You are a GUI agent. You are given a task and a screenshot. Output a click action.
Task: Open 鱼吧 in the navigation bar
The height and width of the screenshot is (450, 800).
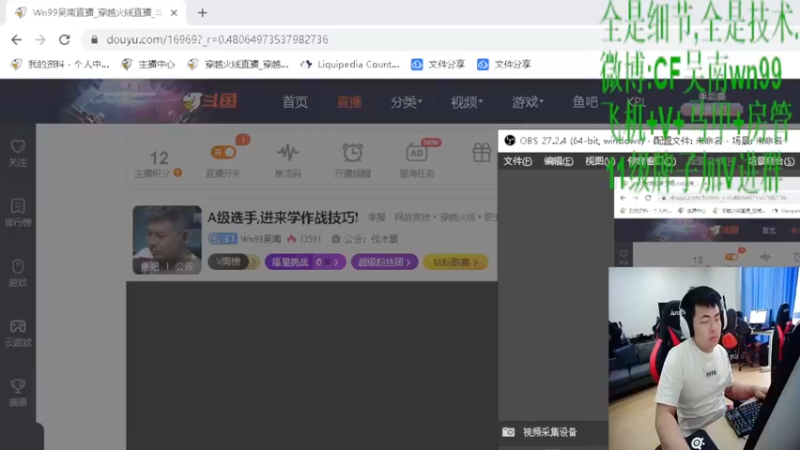point(585,102)
